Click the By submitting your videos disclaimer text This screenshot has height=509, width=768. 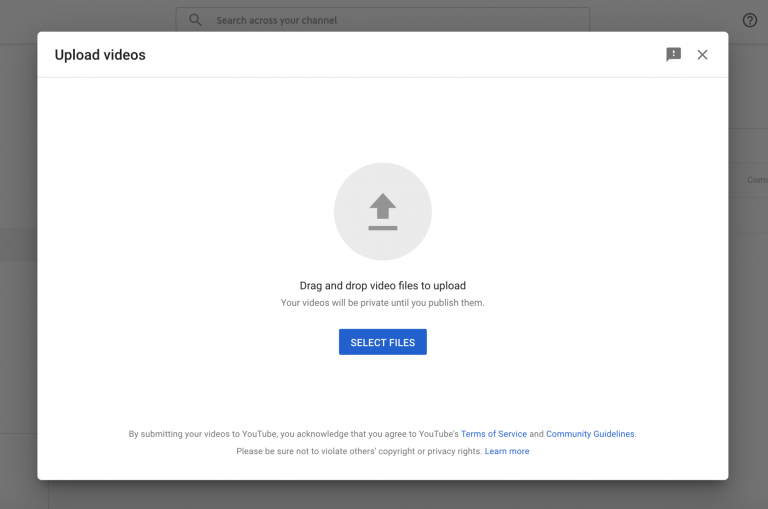click(x=292, y=434)
